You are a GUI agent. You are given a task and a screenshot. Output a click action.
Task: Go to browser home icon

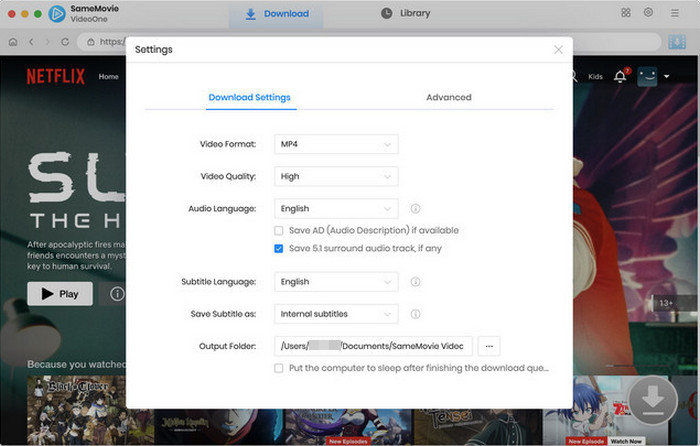click(13, 42)
